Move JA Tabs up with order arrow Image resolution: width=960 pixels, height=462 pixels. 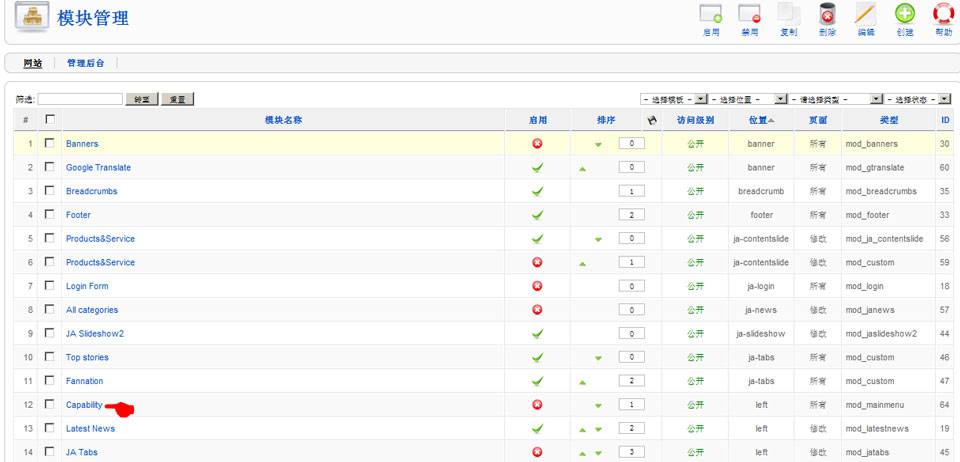point(582,453)
